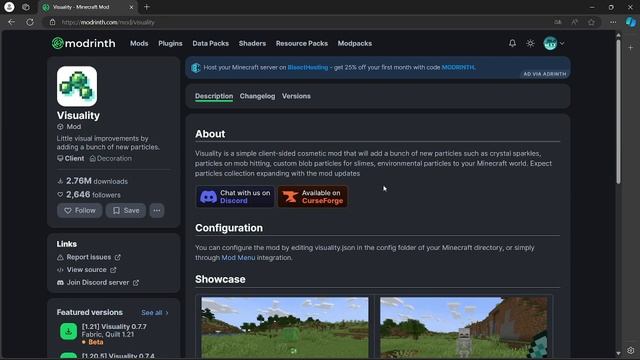Open the Report issues link
The height and width of the screenshot is (360, 640).
[89, 257]
